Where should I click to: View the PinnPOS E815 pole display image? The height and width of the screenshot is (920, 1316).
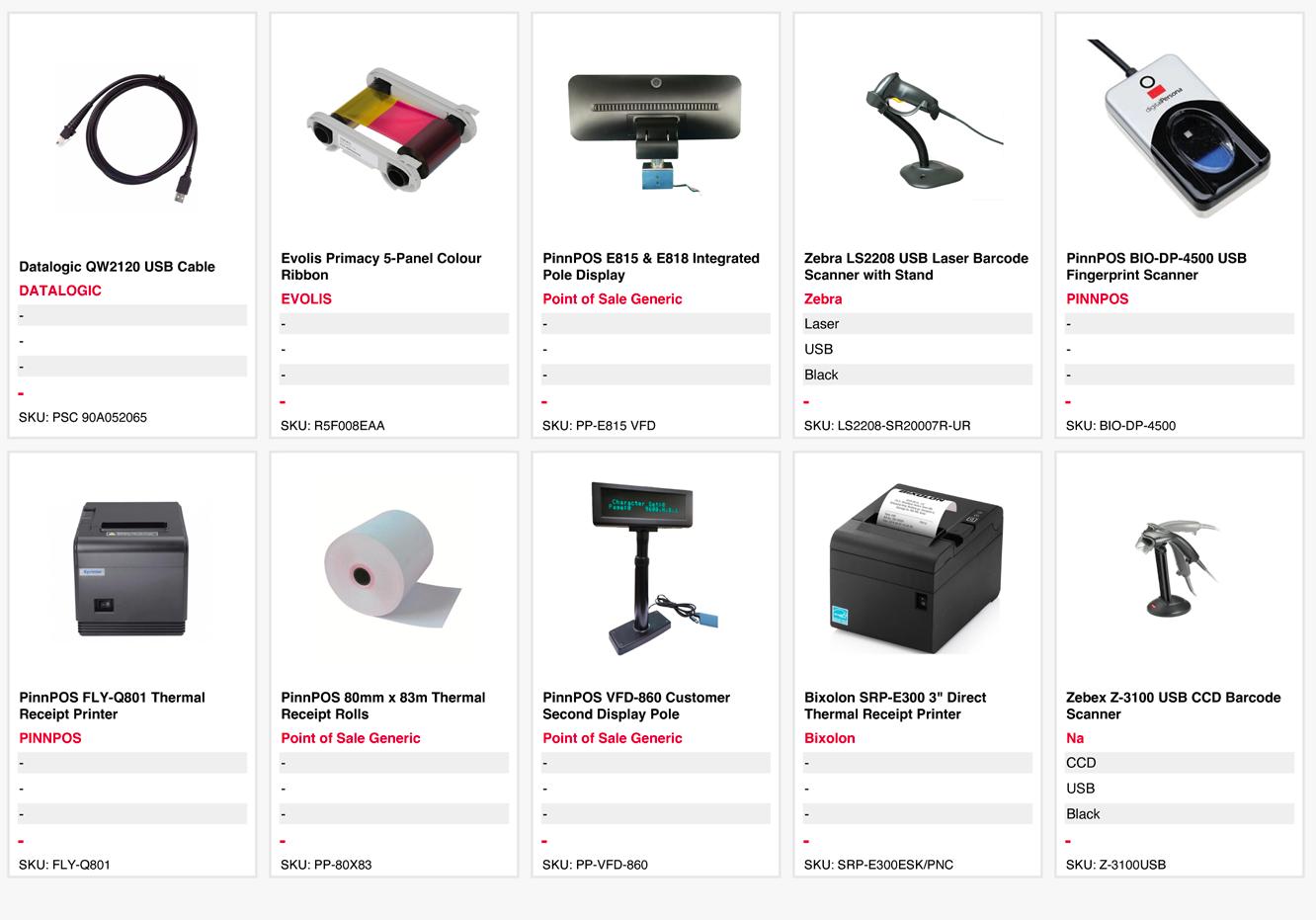pos(655,132)
